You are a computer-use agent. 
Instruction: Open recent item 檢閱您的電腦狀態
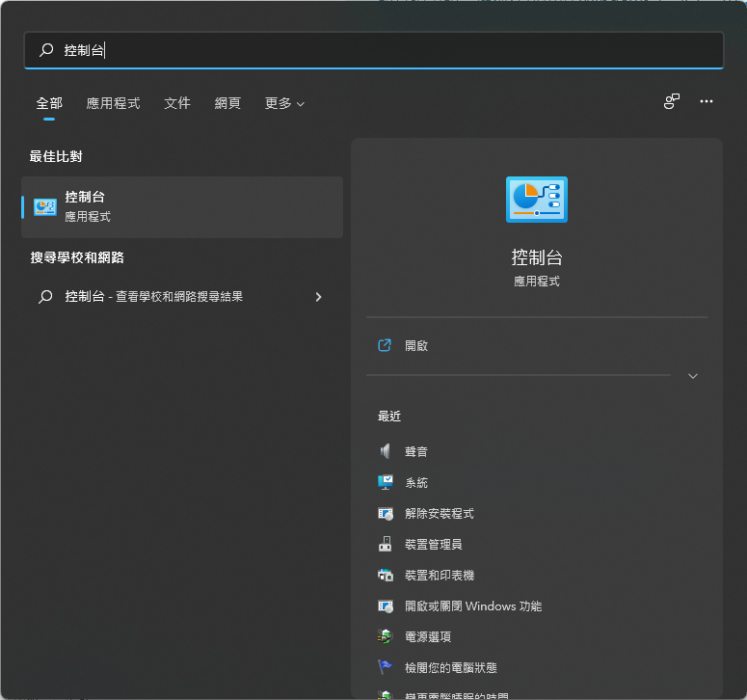point(451,668)
